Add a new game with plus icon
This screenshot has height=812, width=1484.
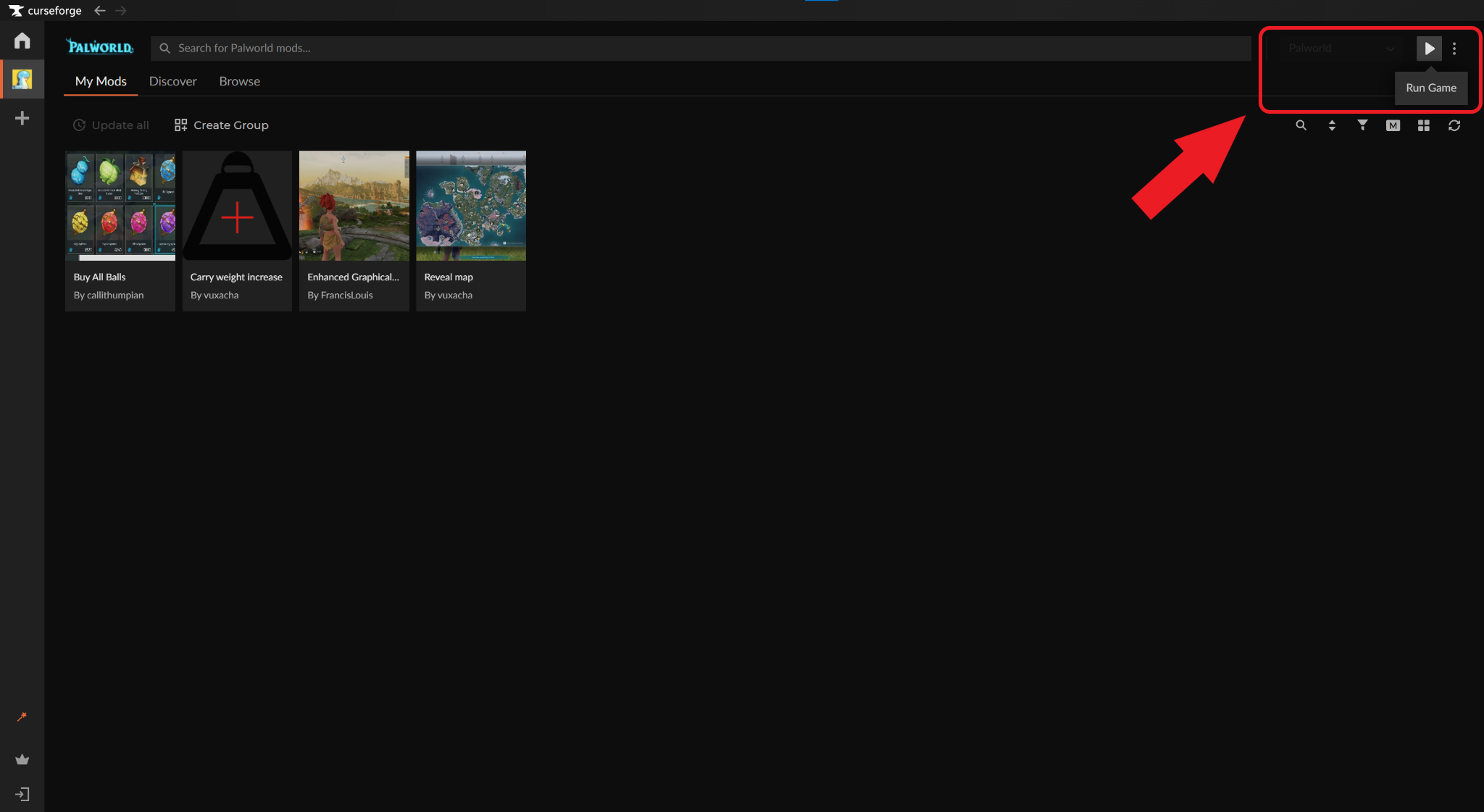pyautogui.click(x=22, y=118)
